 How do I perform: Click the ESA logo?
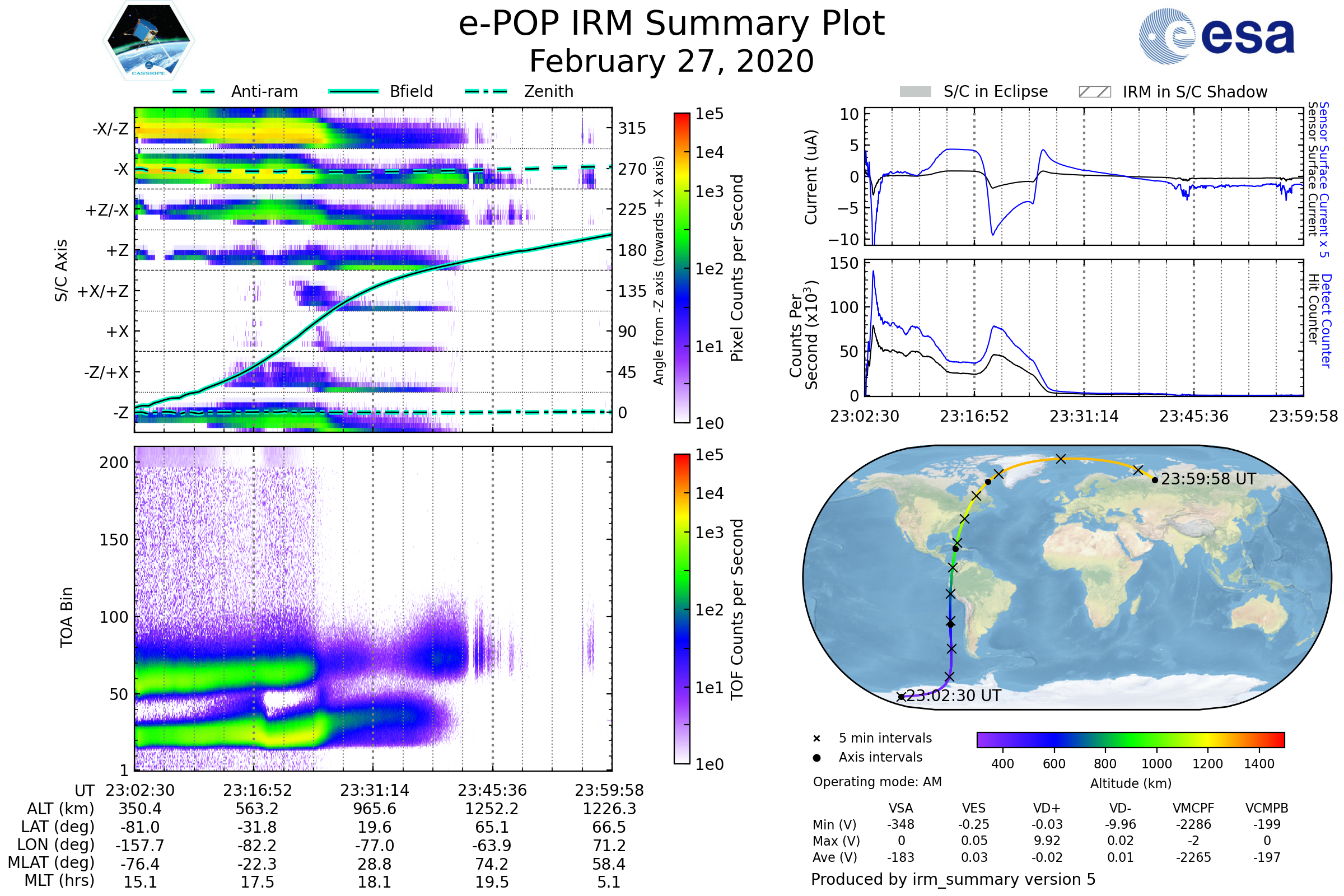point(1216,36)
